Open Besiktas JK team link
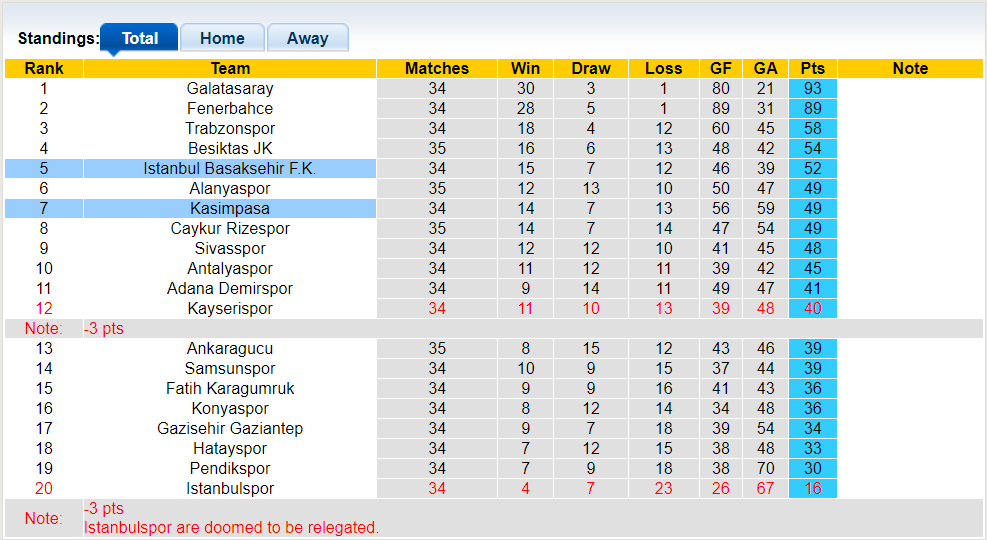This screenshot has width=987, height=540. click(230, 149)
